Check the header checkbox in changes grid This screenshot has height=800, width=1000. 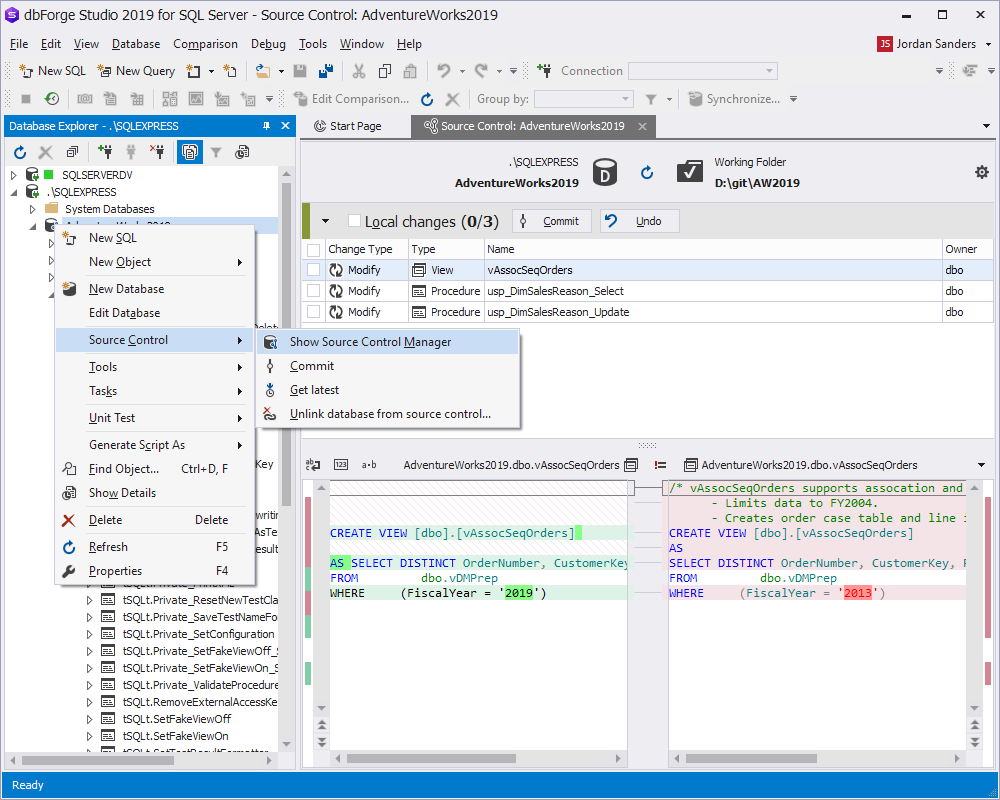click(x=313, y=249)
